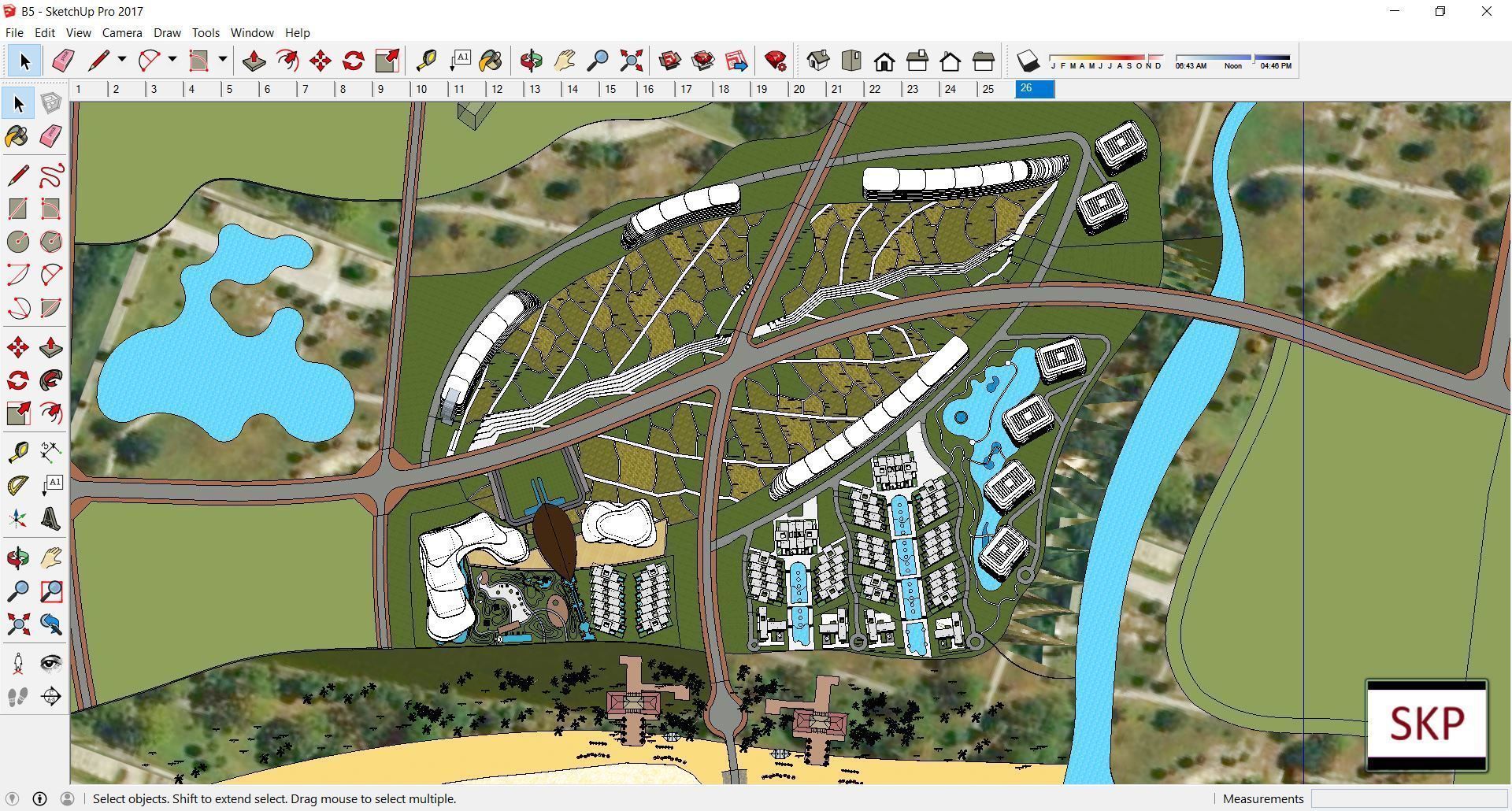The image size is (1512, 811).
Task: Choose the Pie tool in left toolbar
Action: click(x=50, y=307)
